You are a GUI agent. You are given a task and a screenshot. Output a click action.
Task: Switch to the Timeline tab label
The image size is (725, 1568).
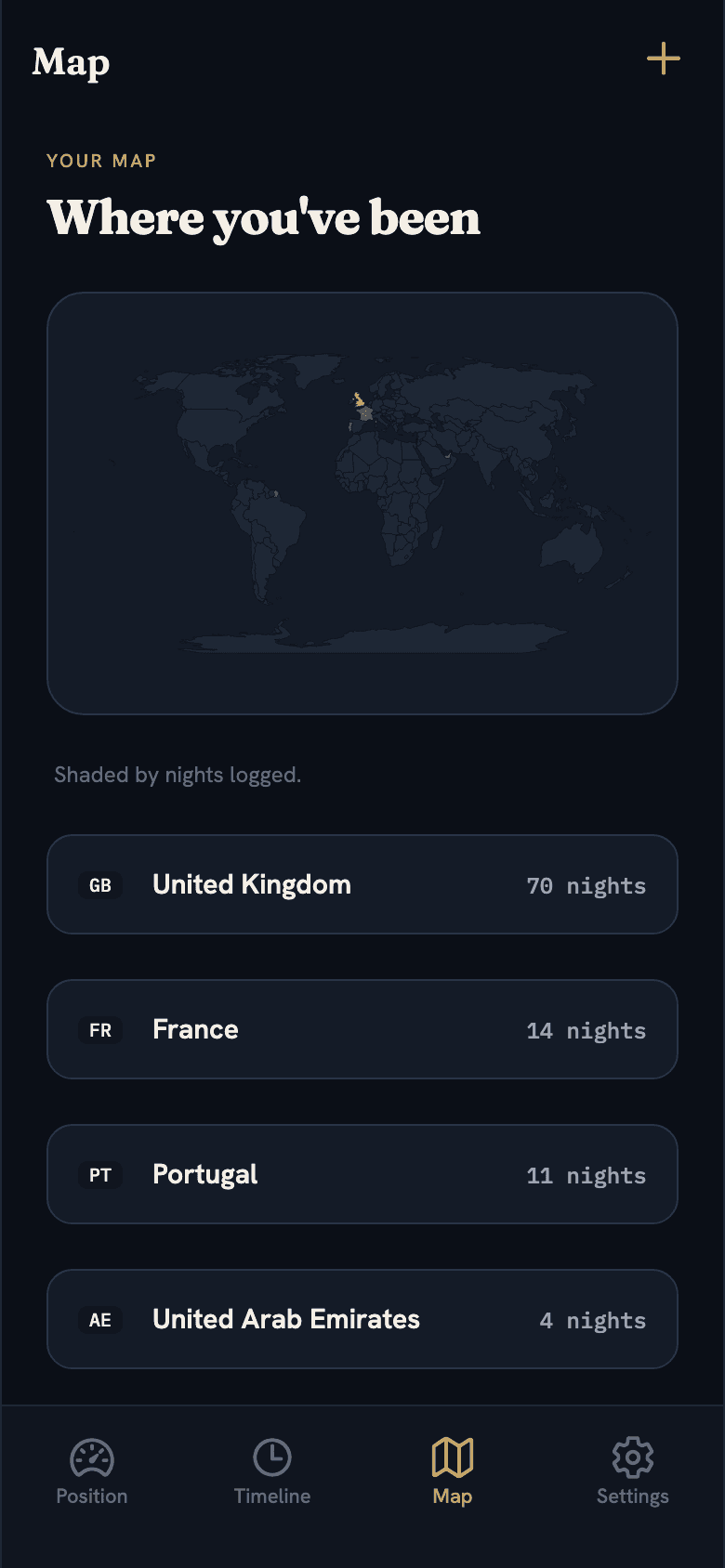[x=272, y=1496]
